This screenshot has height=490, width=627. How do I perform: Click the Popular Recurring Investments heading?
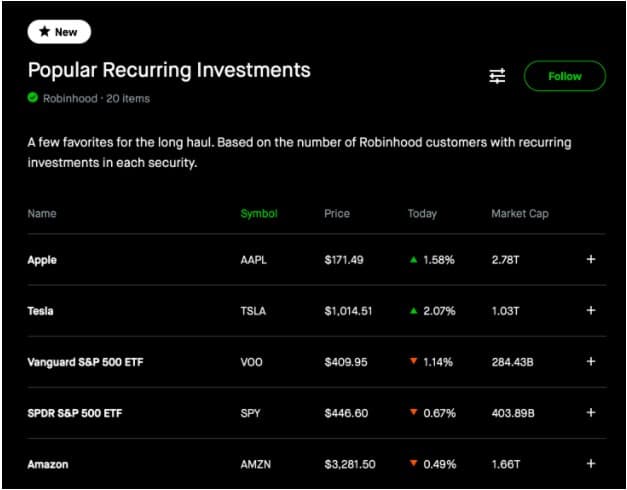pyautogui.click(x=169, y=70)
